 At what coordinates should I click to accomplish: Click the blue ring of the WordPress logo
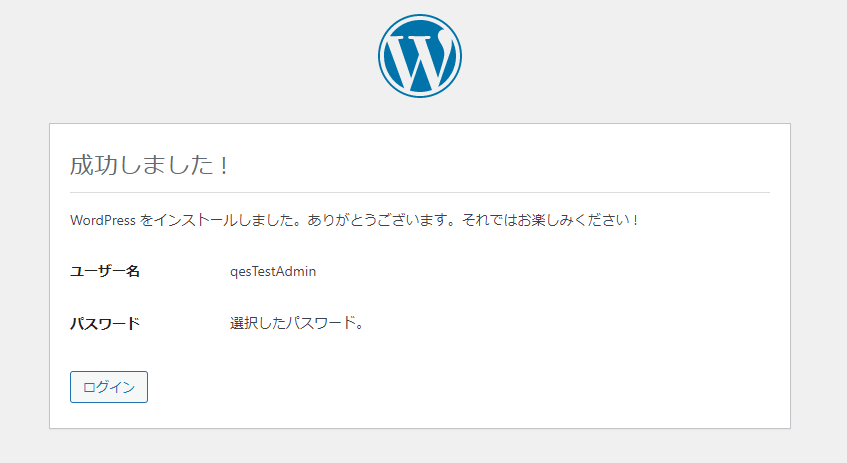(x=383, y=56)
